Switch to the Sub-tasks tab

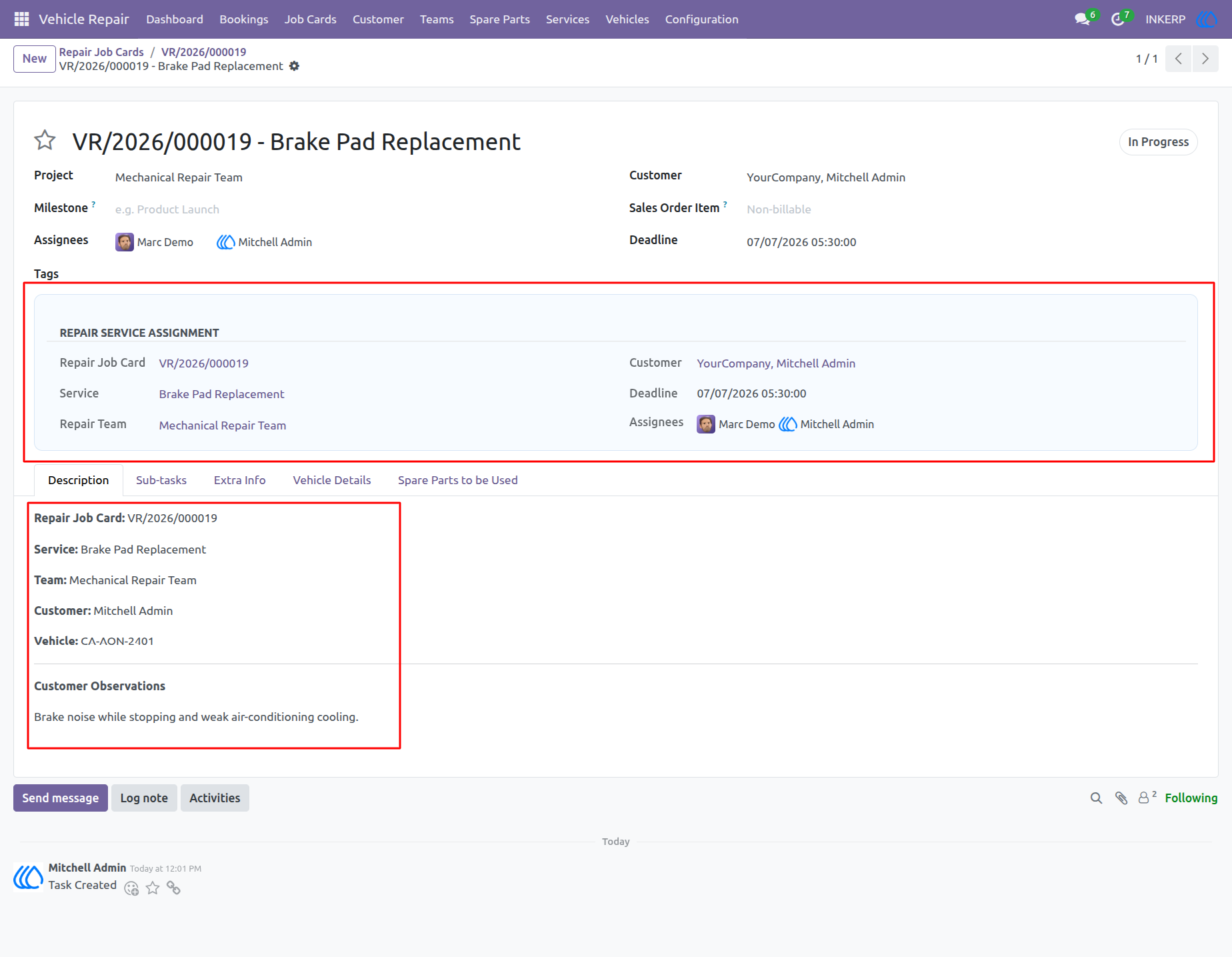click(x=161, y=480)
